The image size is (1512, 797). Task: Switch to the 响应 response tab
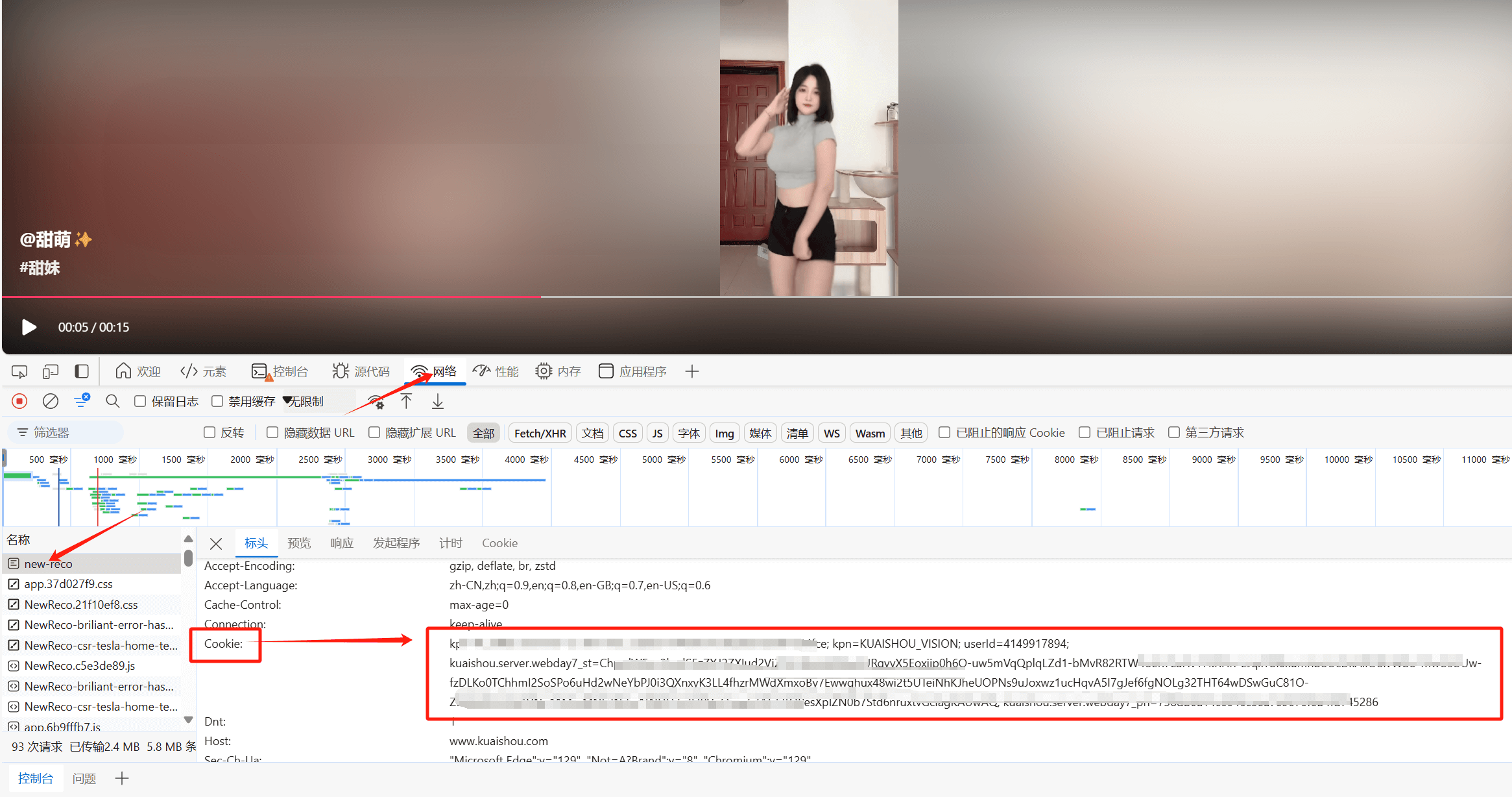pos(342,543)
